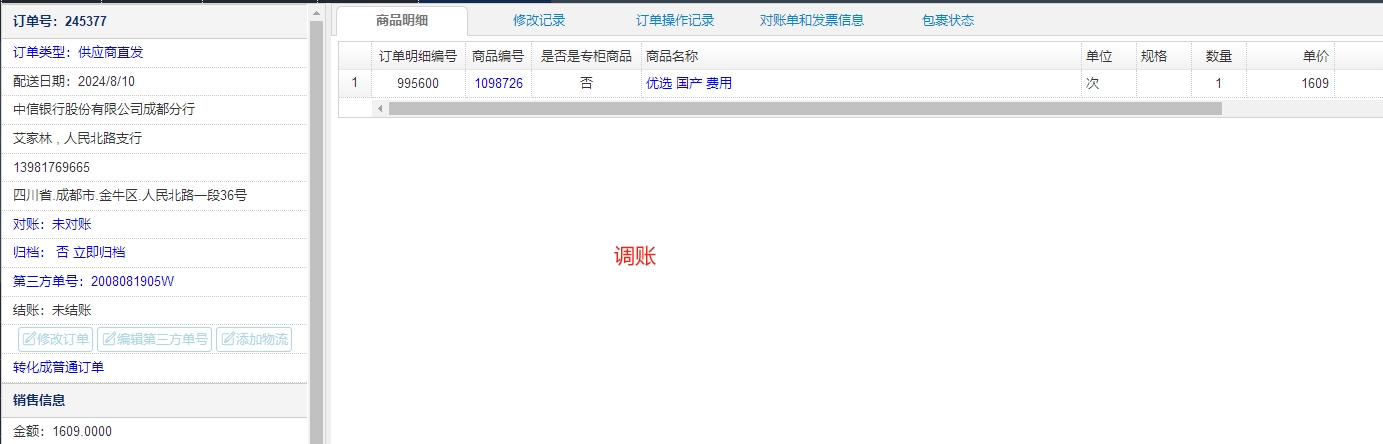1383x444 pixels.
Task: Open the 修改记录 tab
Action: pyautogui.click(x=539, y=20)
